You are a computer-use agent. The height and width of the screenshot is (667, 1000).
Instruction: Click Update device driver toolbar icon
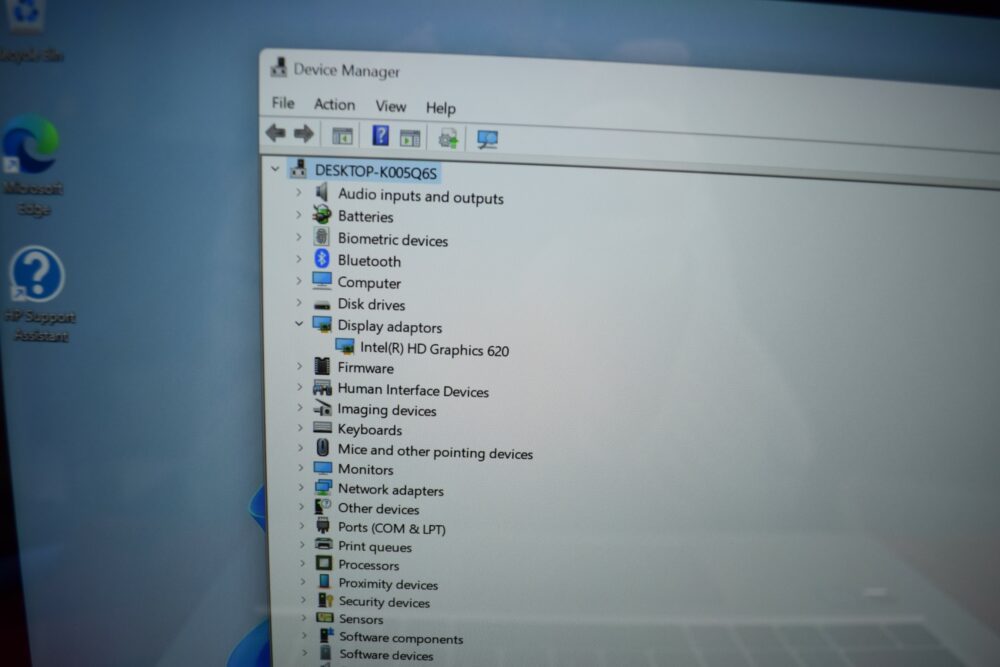(448, 138)
